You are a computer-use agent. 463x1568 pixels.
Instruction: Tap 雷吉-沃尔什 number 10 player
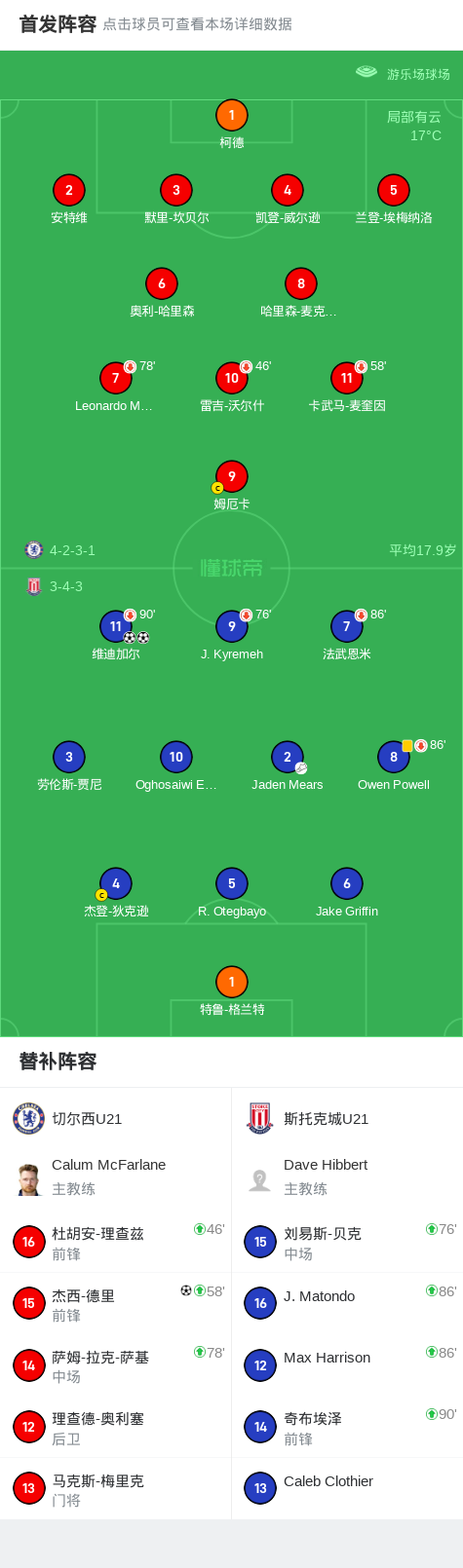click(231, 378)
